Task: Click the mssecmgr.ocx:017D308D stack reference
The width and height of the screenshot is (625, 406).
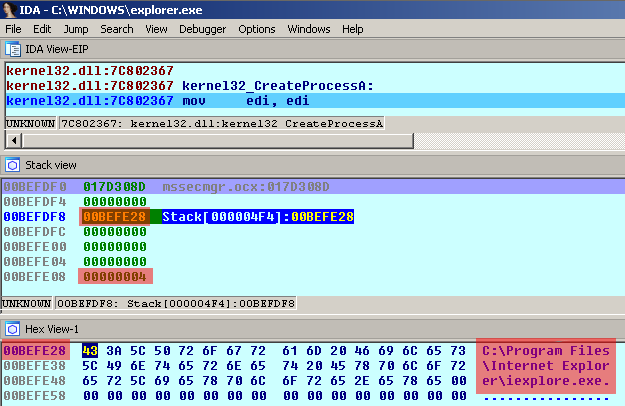Action: (259, 186)
